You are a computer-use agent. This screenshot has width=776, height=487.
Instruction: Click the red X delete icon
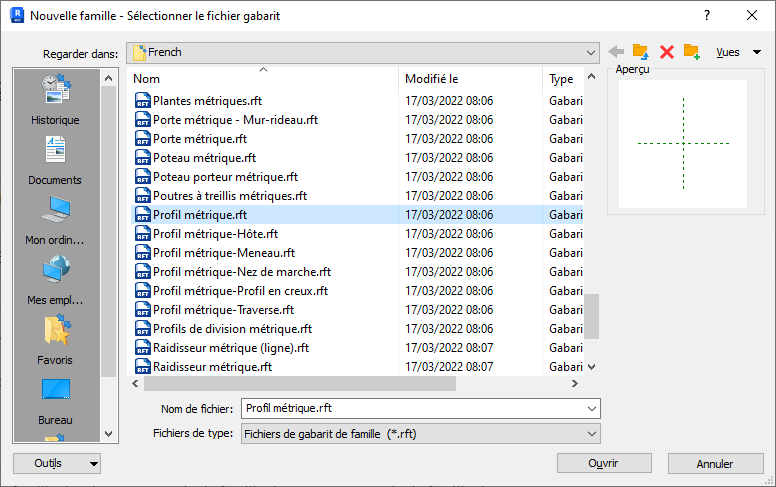point(667,52)
